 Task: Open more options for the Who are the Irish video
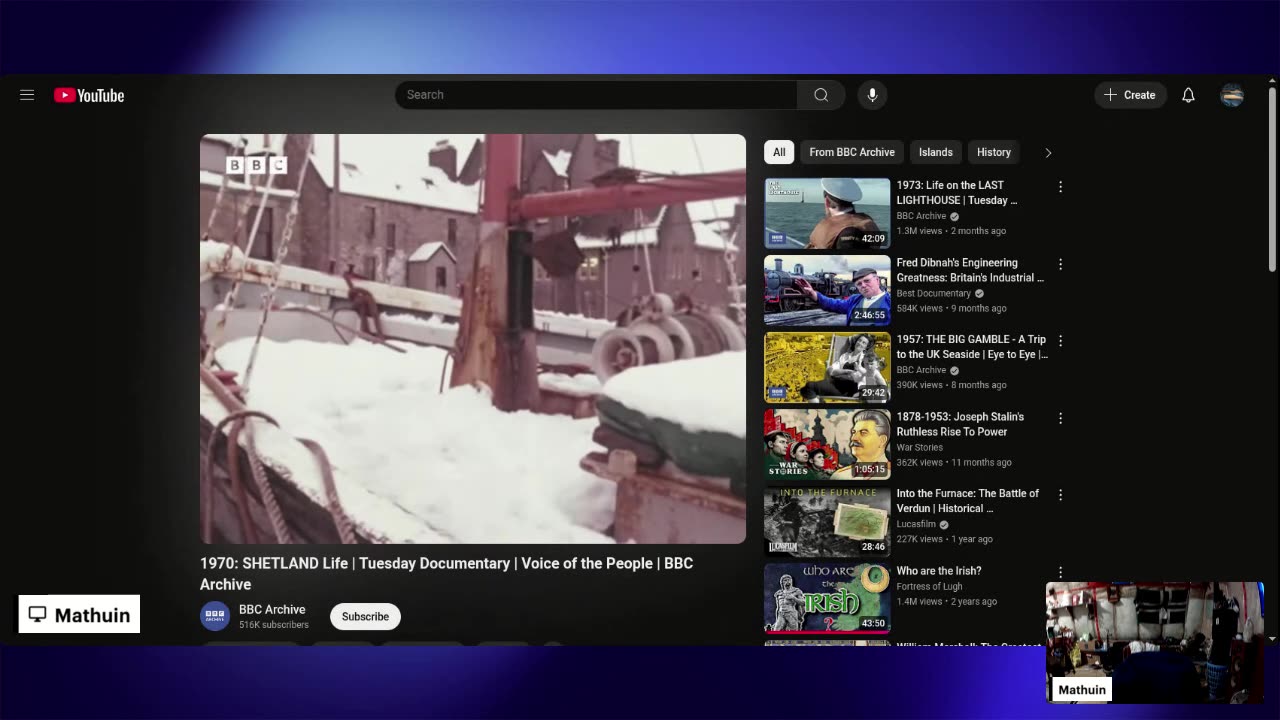coord(1060,572)
